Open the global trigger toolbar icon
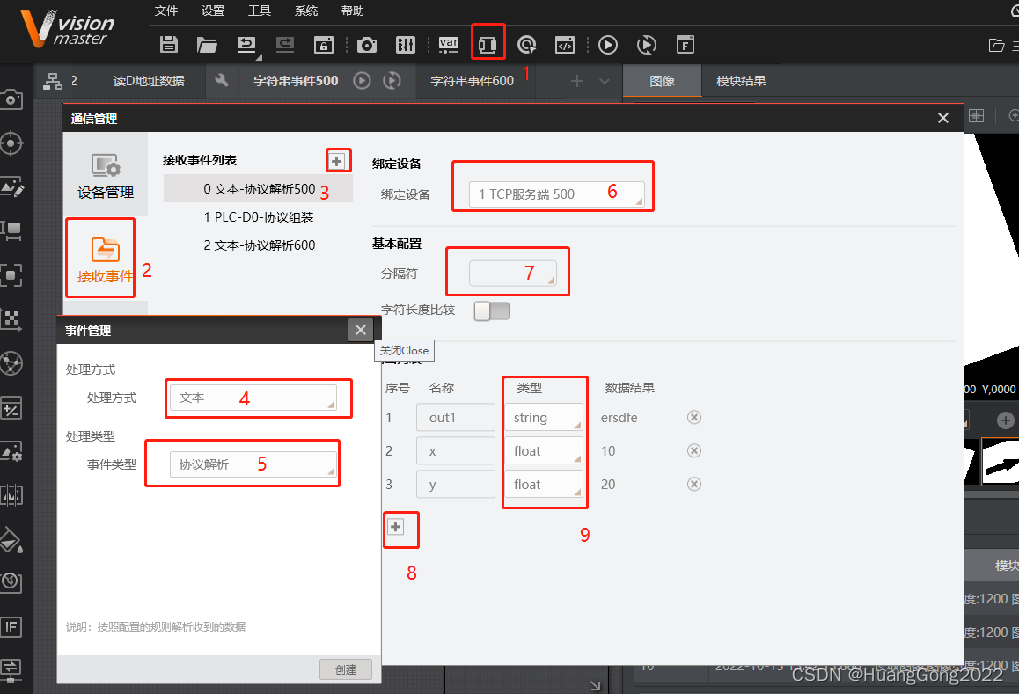This screenshot has height=695, width=1019. tap(526, 44)
